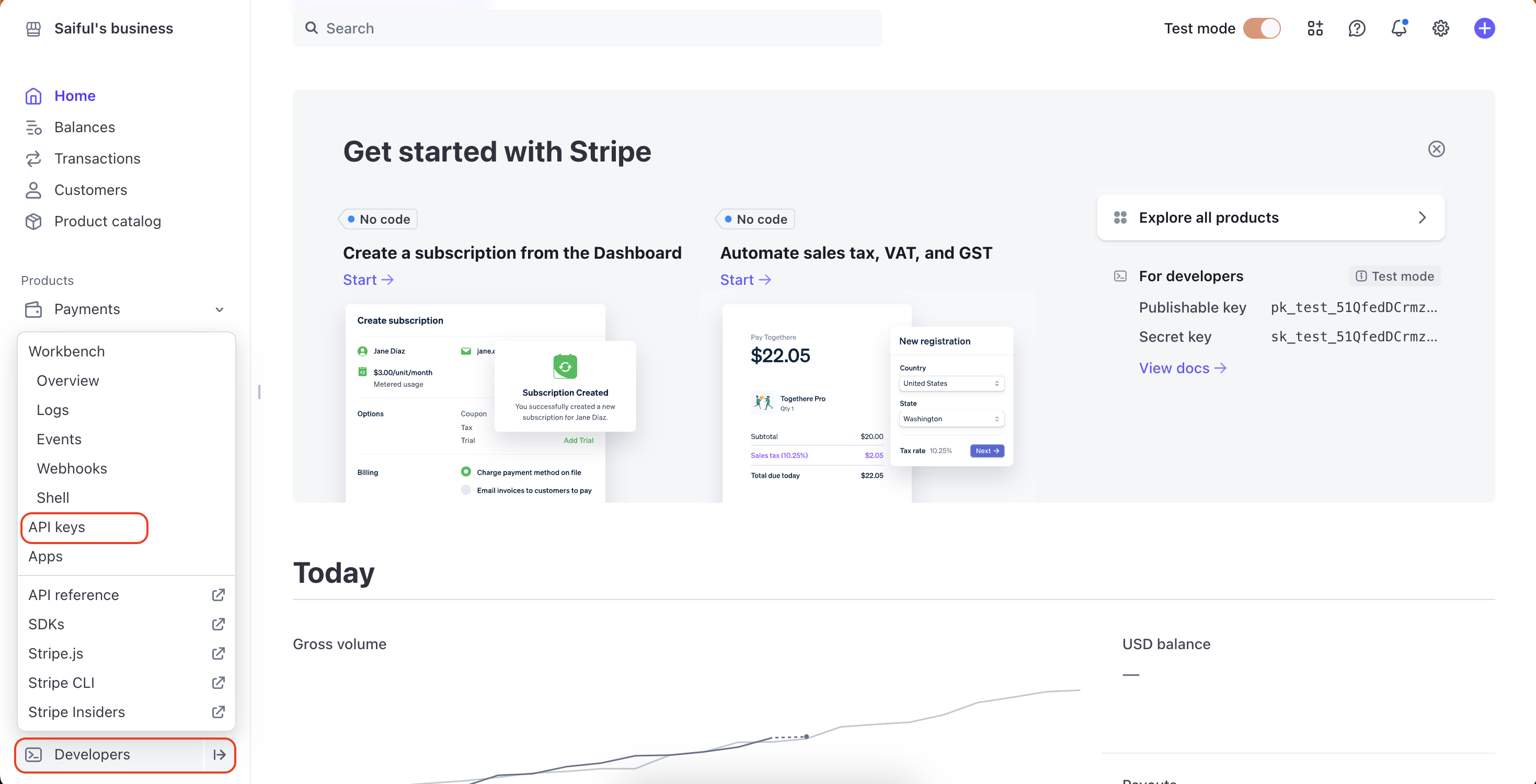This screenshot has width=1536, height=784.
Task: Toggle the Test mode switch
Action: click(1261, 28)
